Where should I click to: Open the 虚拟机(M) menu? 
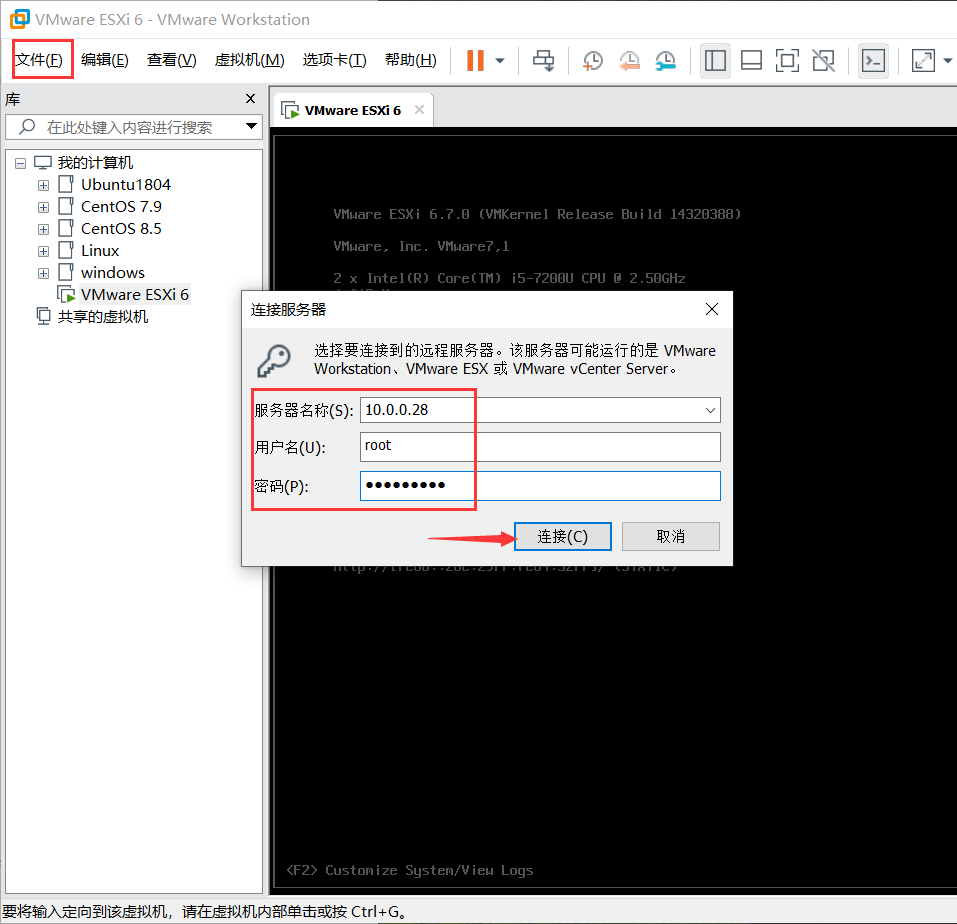point(250,60)
